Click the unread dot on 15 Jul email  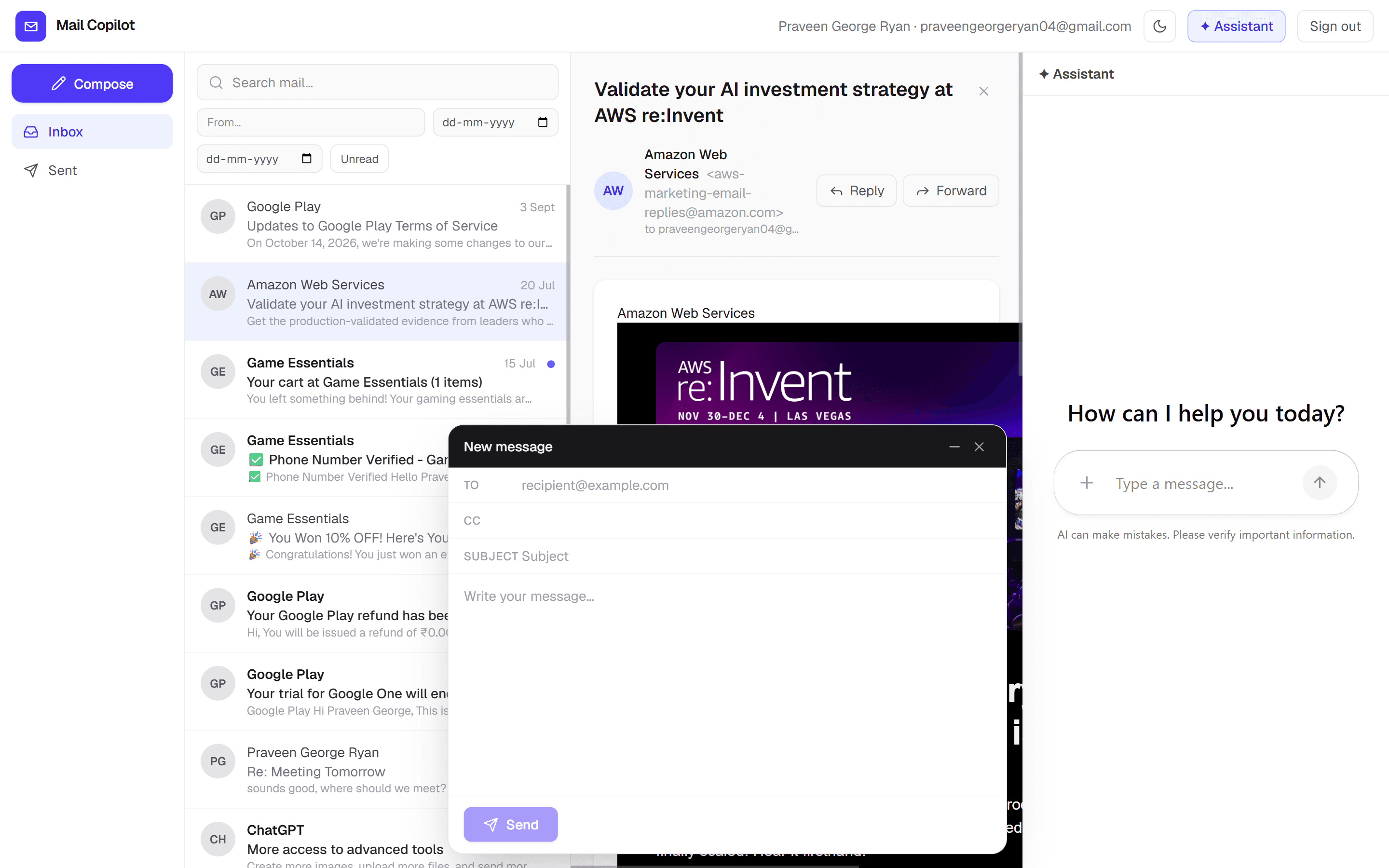tap(550, 364)
